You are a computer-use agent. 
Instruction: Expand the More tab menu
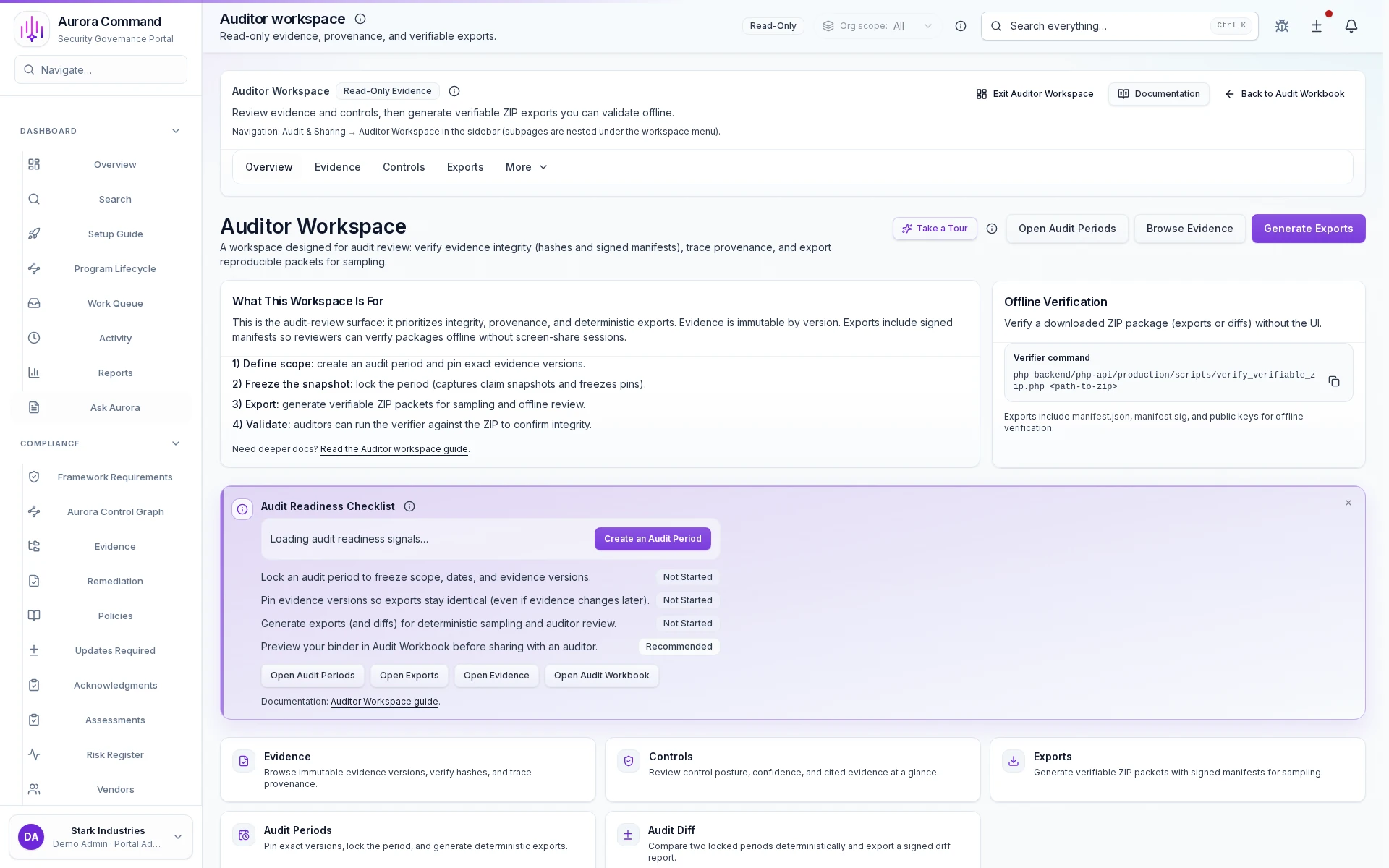click(525, 167)
